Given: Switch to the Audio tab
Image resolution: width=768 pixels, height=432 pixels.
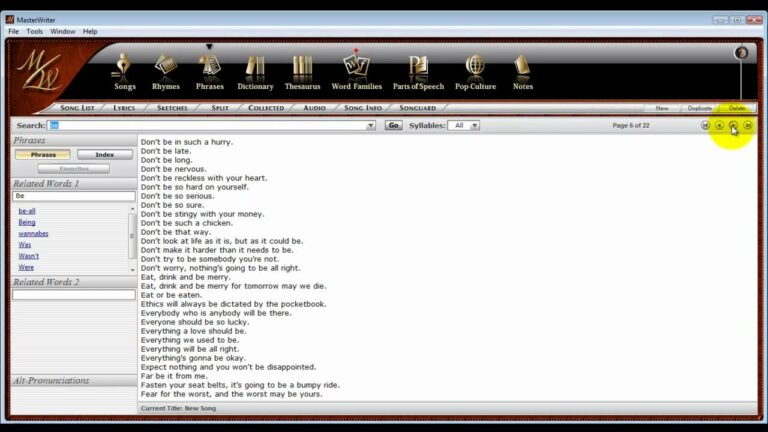Looking at the screenshot, I should (314, 108).
